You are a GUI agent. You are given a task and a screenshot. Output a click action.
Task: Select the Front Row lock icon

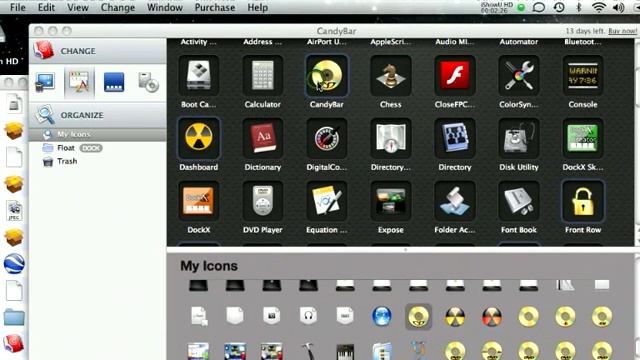[583, 201]
